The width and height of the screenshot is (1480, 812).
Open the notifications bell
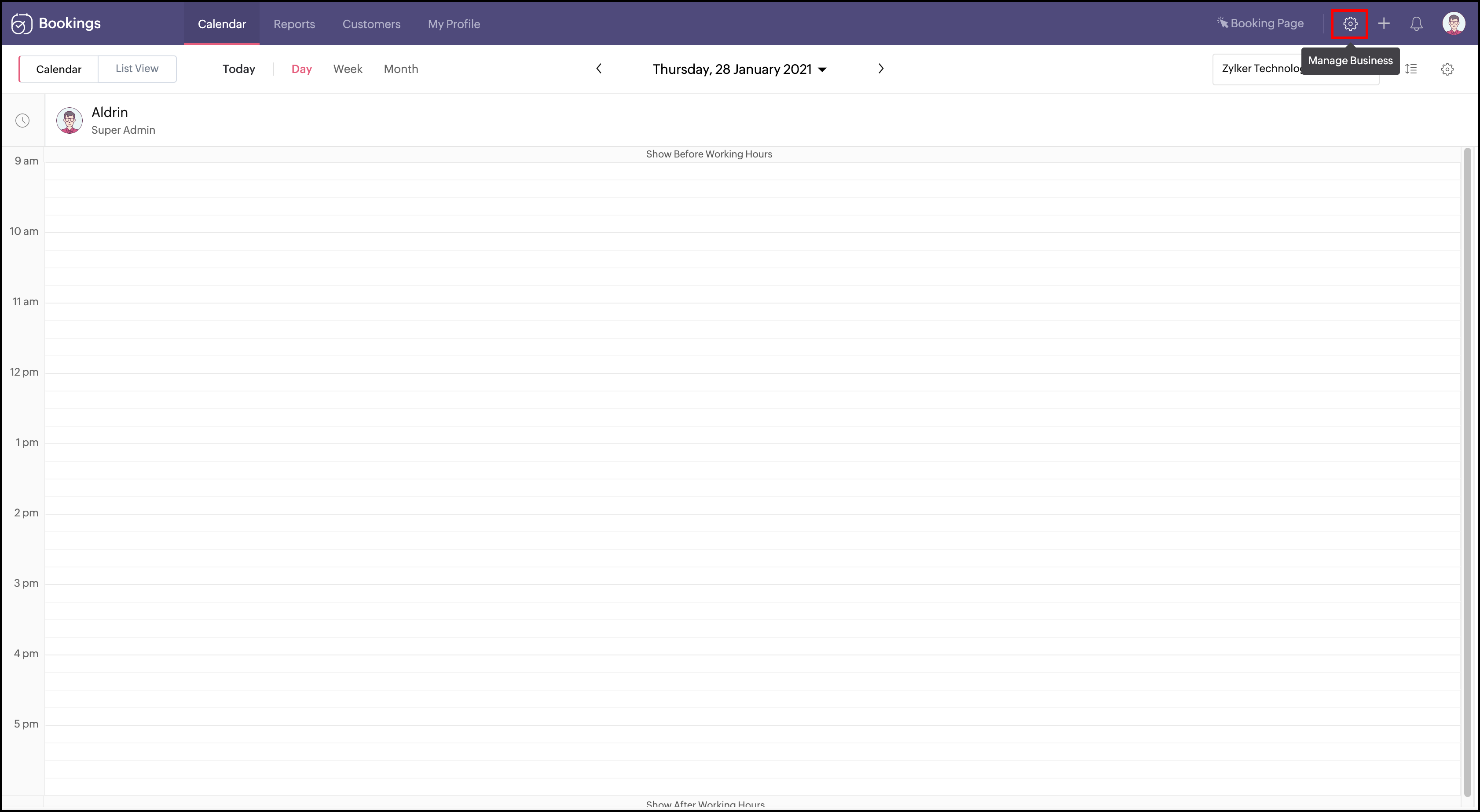point(1416,24)
